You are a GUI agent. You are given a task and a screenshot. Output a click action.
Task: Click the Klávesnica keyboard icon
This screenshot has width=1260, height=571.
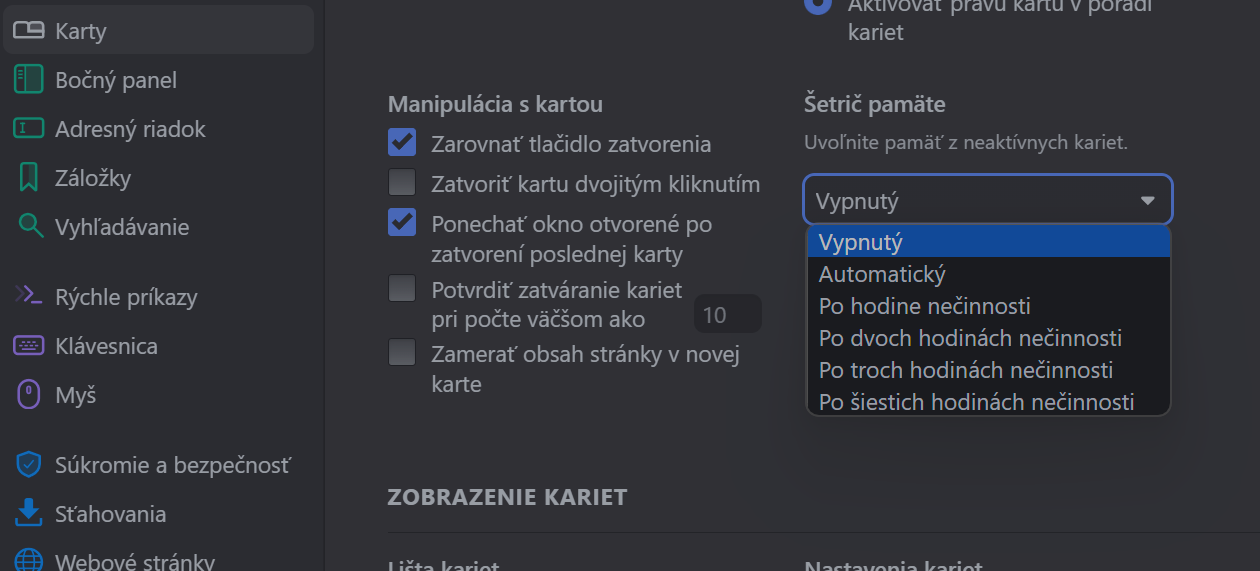click(x=29, y=346)
